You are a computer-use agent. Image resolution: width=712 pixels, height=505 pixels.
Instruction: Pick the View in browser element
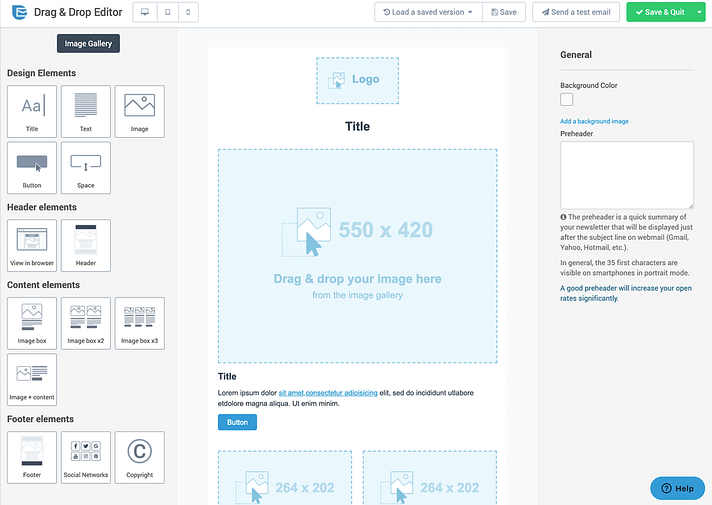(x=32, y=245)
